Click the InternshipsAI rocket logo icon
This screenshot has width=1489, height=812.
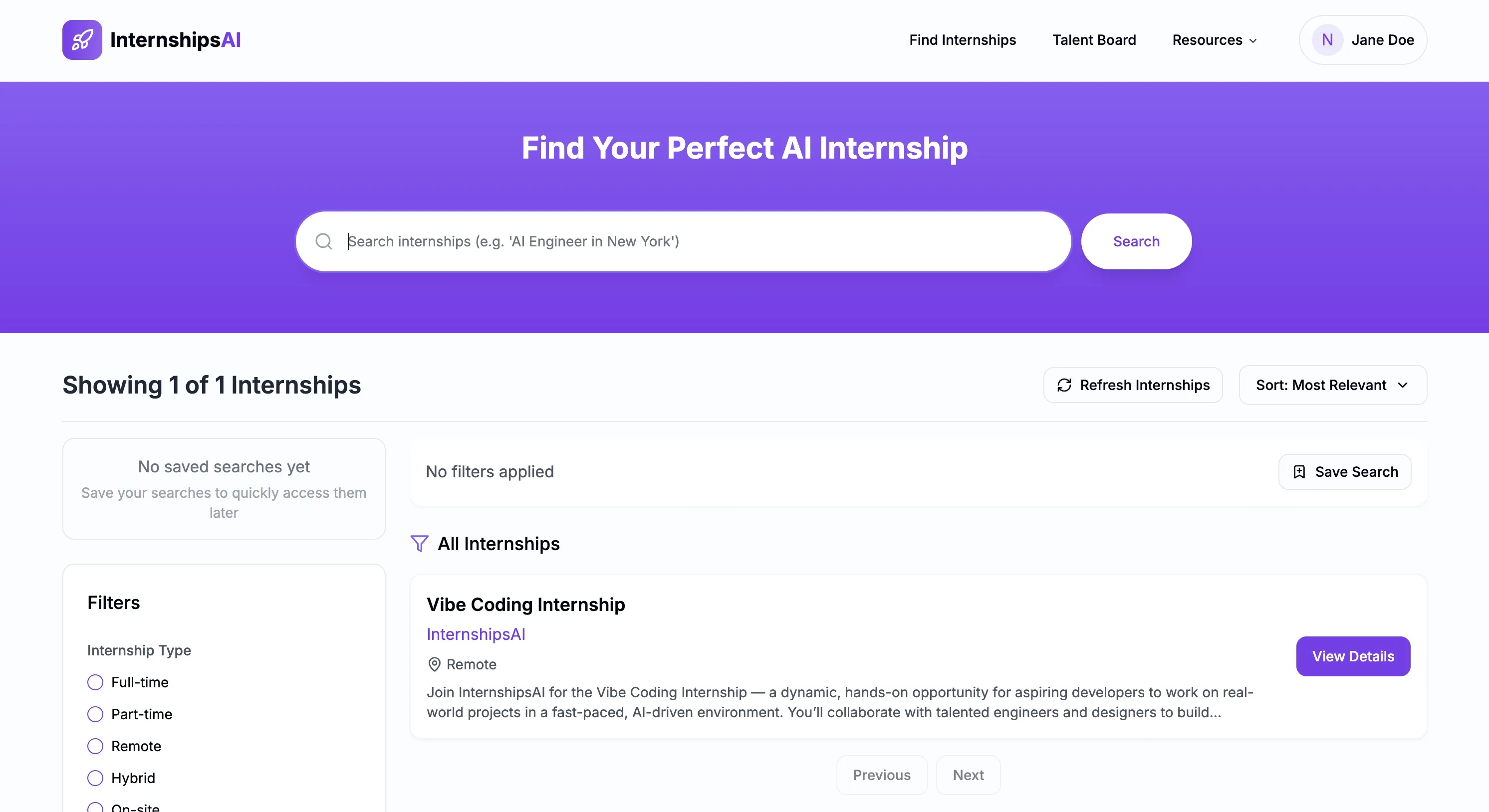point(82,40)
